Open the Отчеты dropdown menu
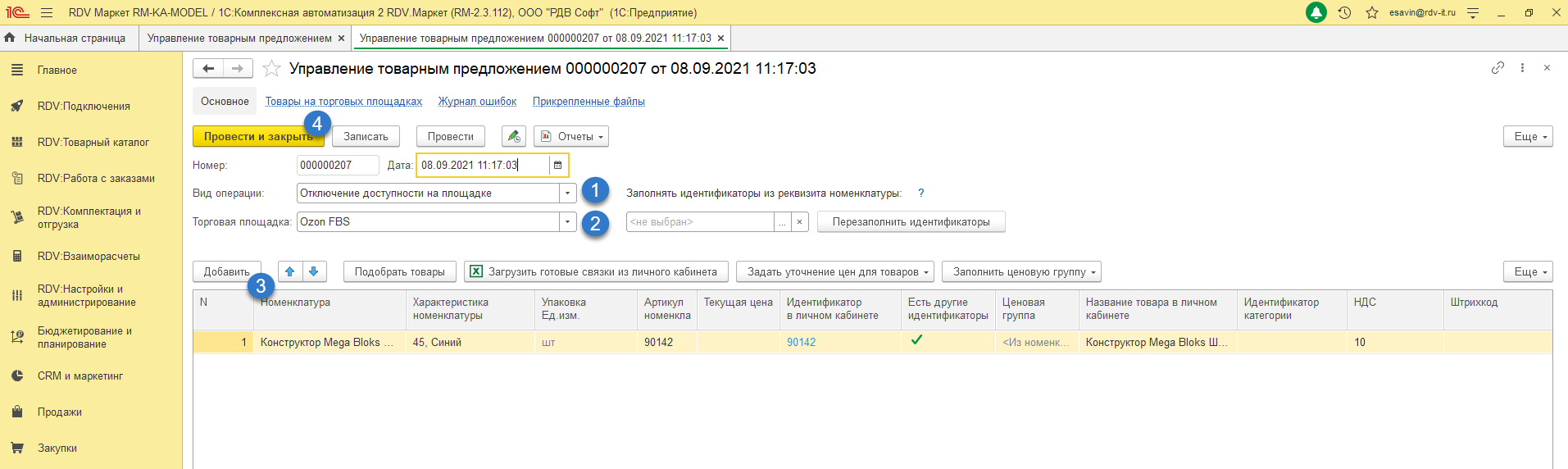1568x469 pixels. [571, 136]
